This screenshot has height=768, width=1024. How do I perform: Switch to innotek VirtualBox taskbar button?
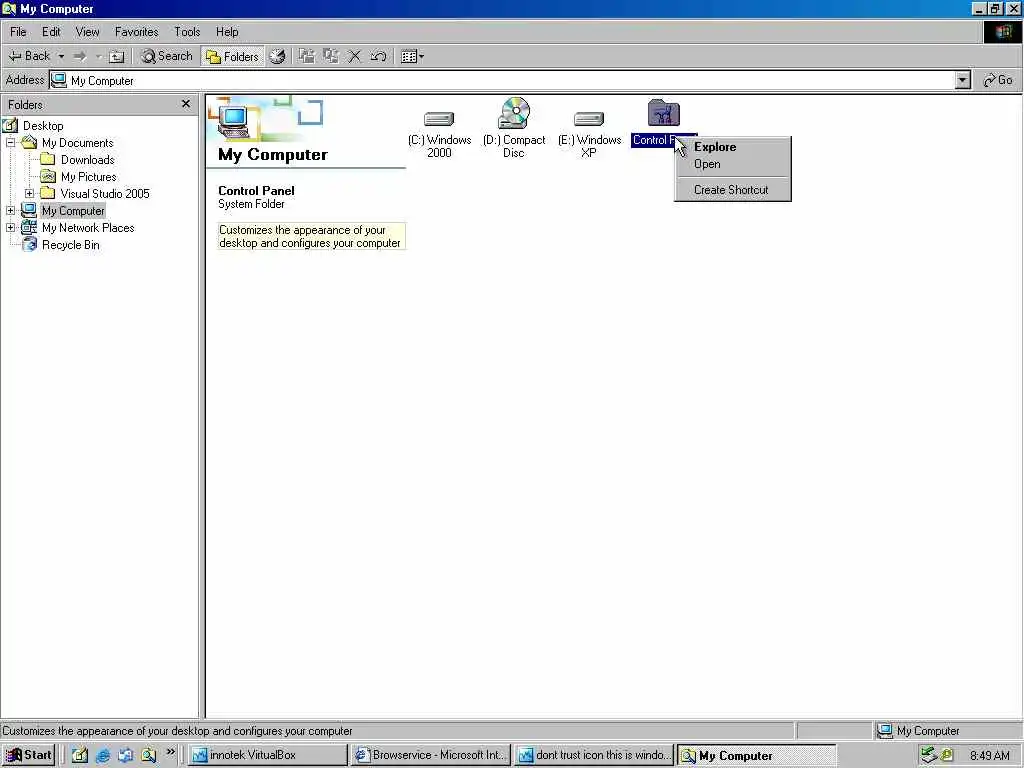coord(268,755)
